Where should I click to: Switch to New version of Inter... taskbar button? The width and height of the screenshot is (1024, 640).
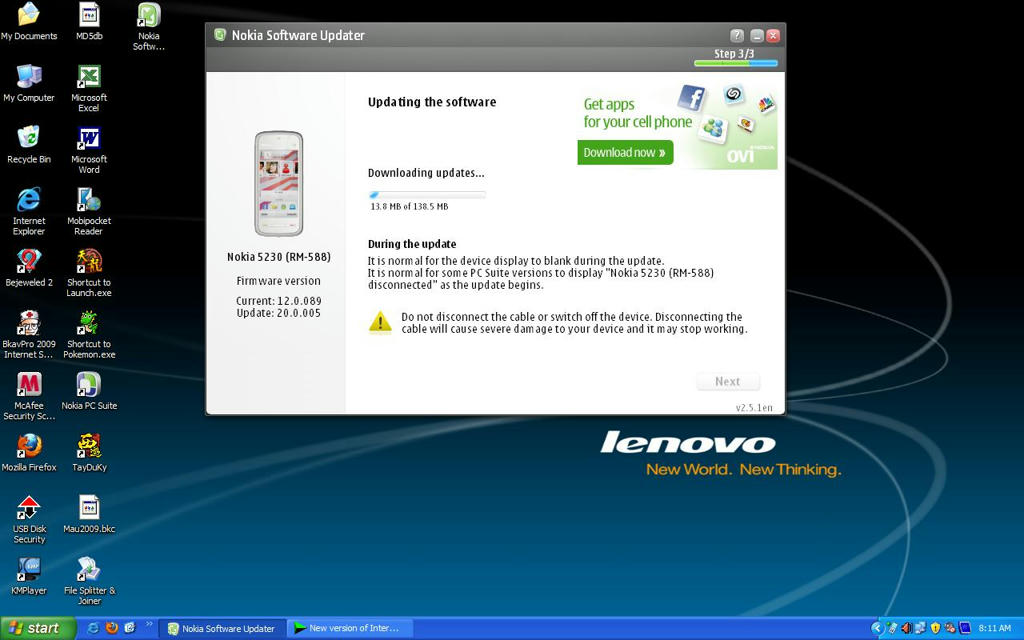pyautogui.click(x=350, y=628)
